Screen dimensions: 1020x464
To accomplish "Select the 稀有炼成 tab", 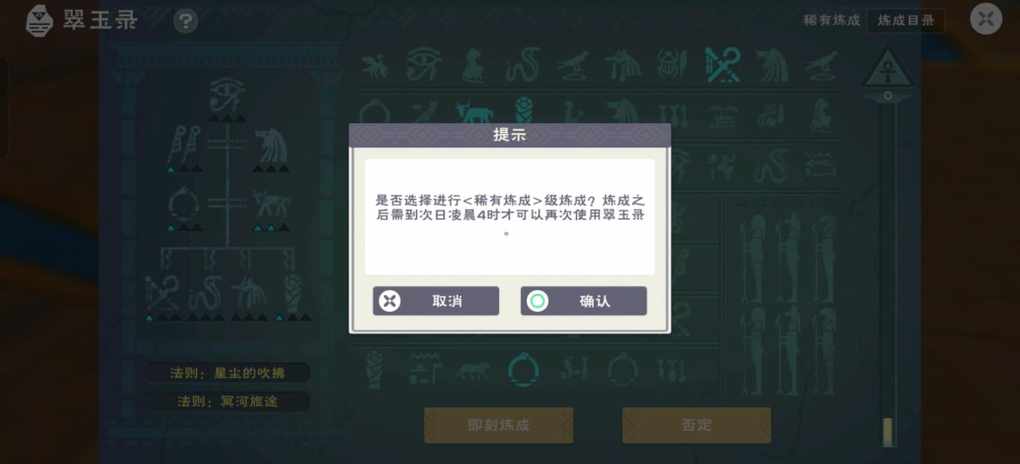I will (x=831, y=20).
